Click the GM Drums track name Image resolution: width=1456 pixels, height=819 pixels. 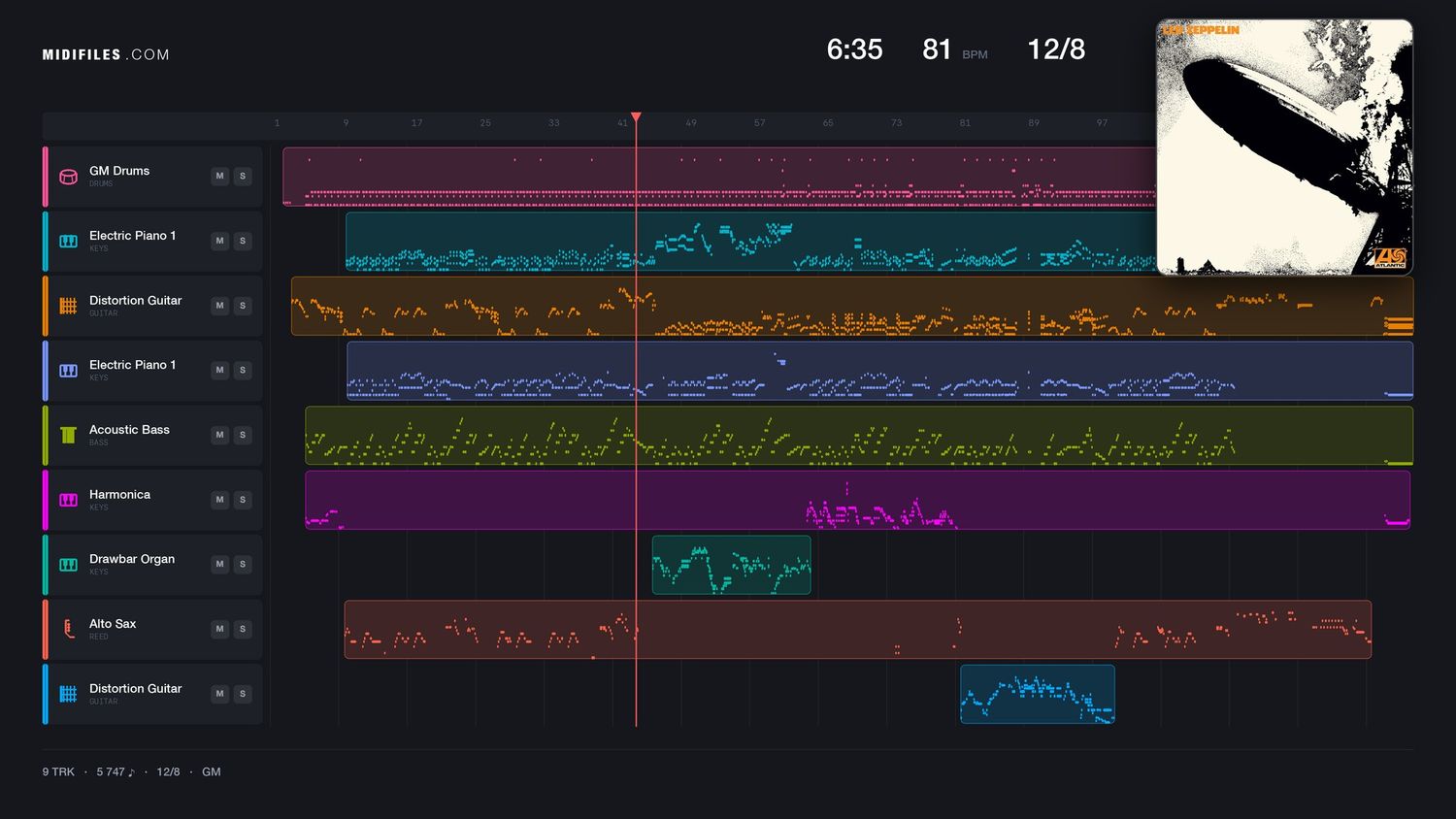click(119, 171)
